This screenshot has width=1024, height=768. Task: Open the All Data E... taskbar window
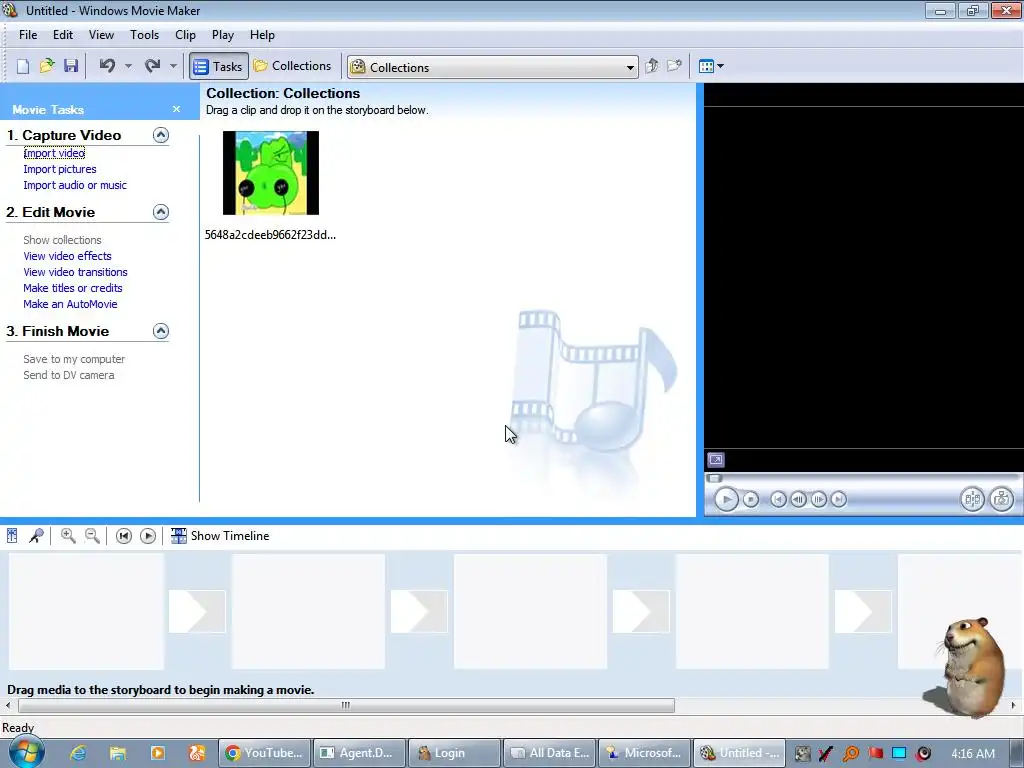550,753
